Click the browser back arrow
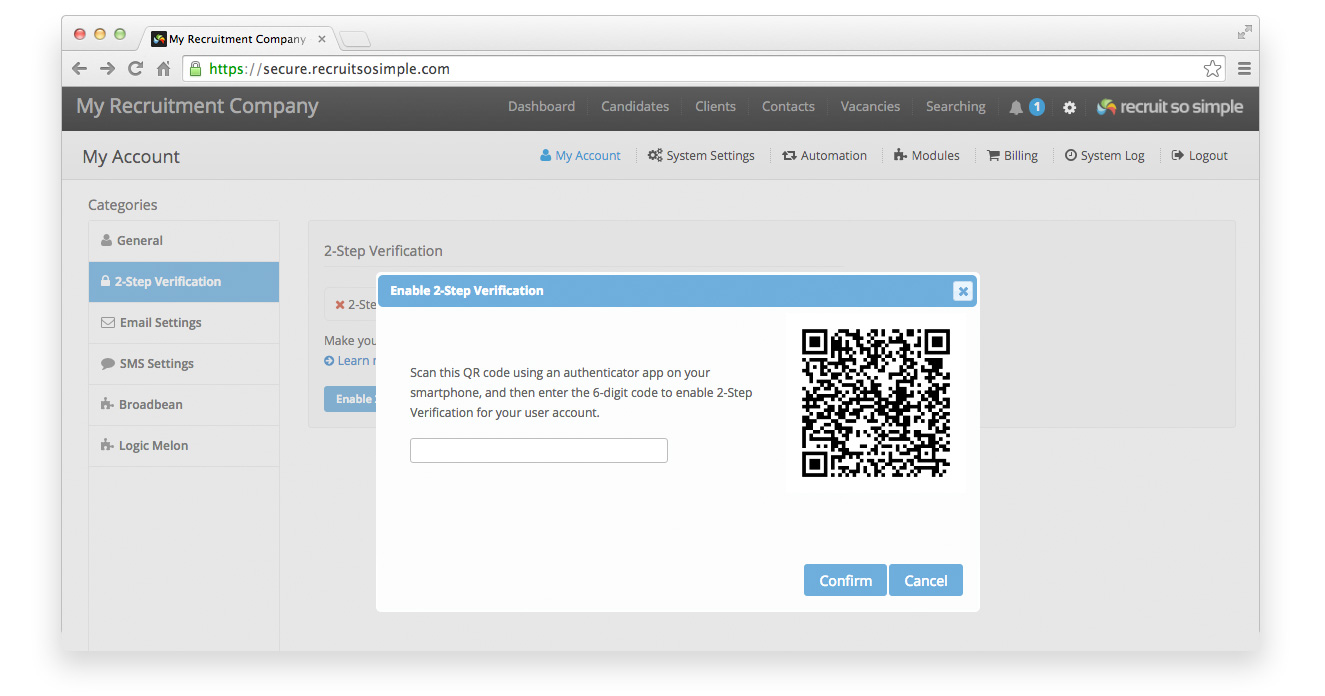This screenshot has height=696, width=1325. (80, 69)
